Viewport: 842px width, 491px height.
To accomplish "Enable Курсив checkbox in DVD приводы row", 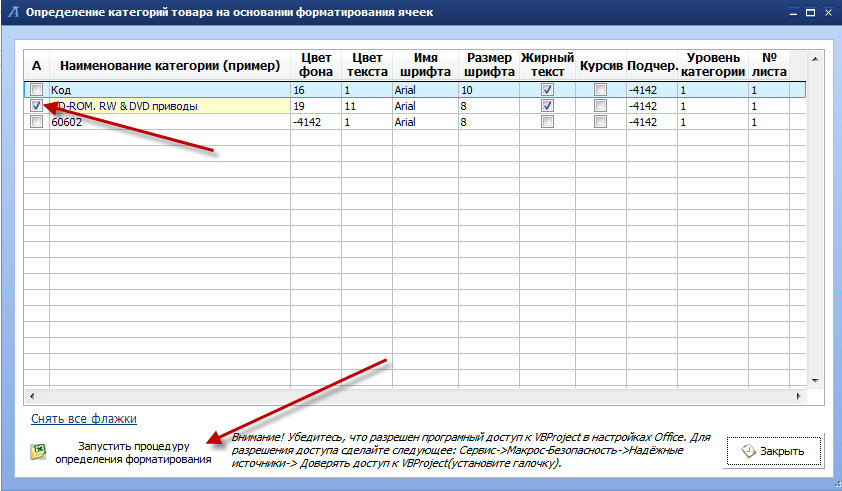I will point(600,106).
